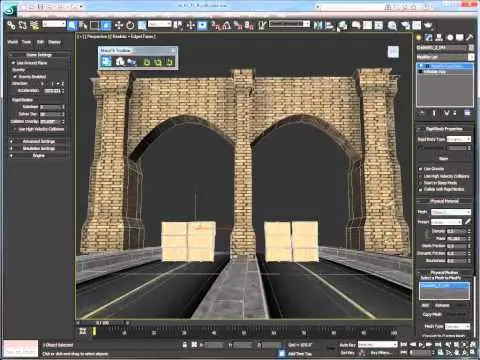
Task: Activate the Select and Rotate tool
Action: (x=130, y=25)
